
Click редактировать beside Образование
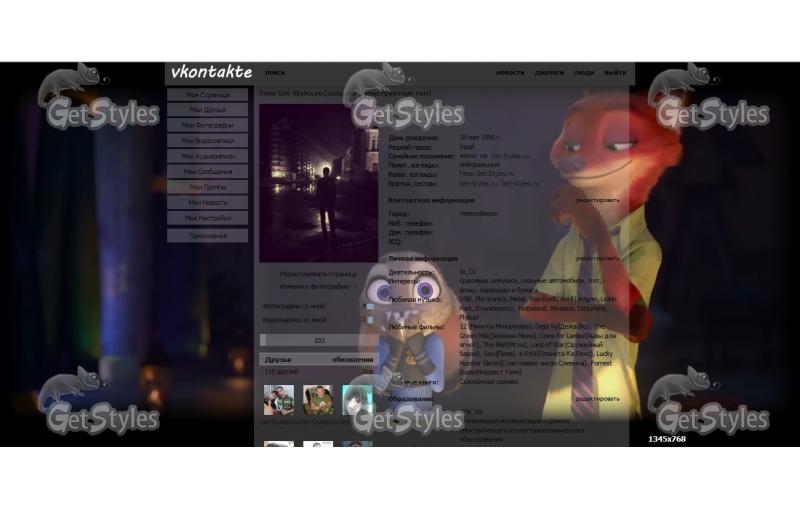coord(597,399)
